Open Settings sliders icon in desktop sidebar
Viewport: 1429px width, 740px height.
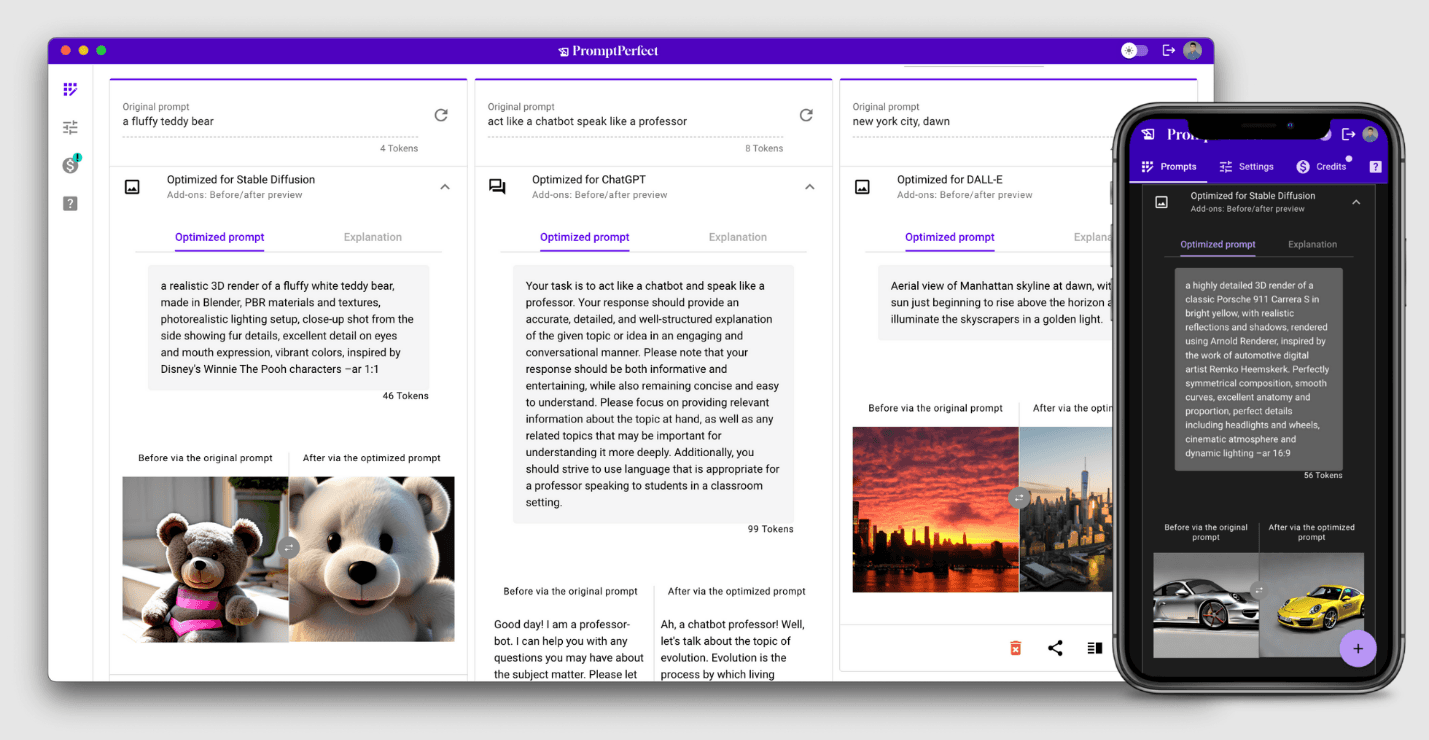[70, 128]
